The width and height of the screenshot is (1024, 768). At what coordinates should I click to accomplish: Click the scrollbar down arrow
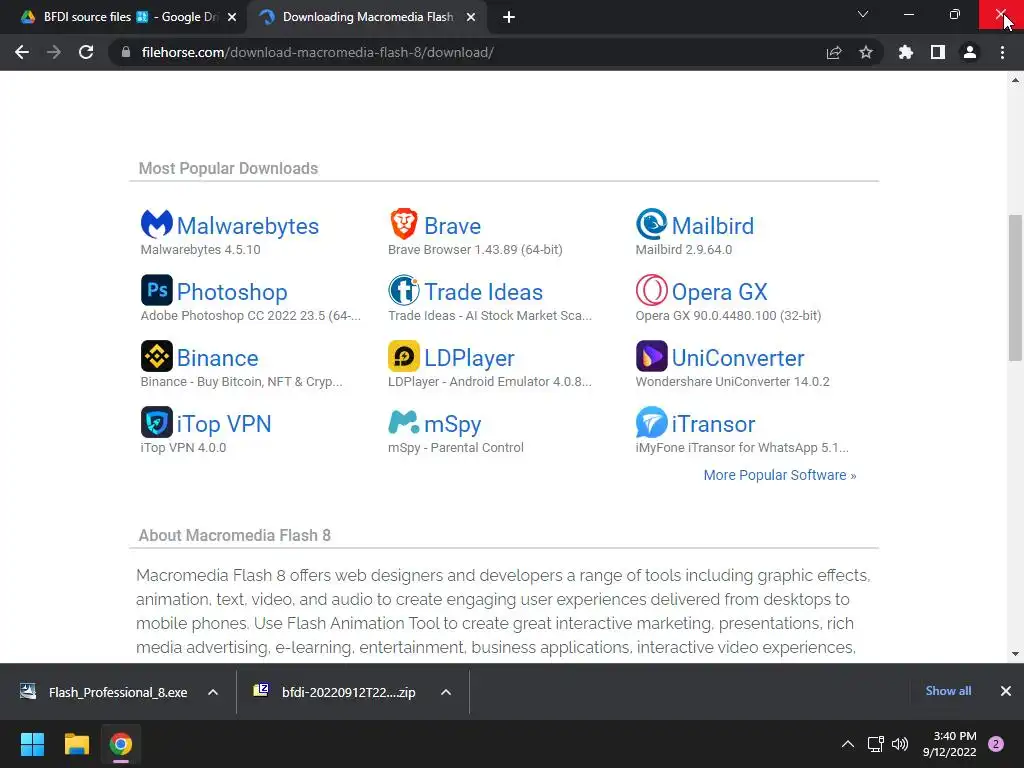pyautogui.click(x=1015, y=654)
